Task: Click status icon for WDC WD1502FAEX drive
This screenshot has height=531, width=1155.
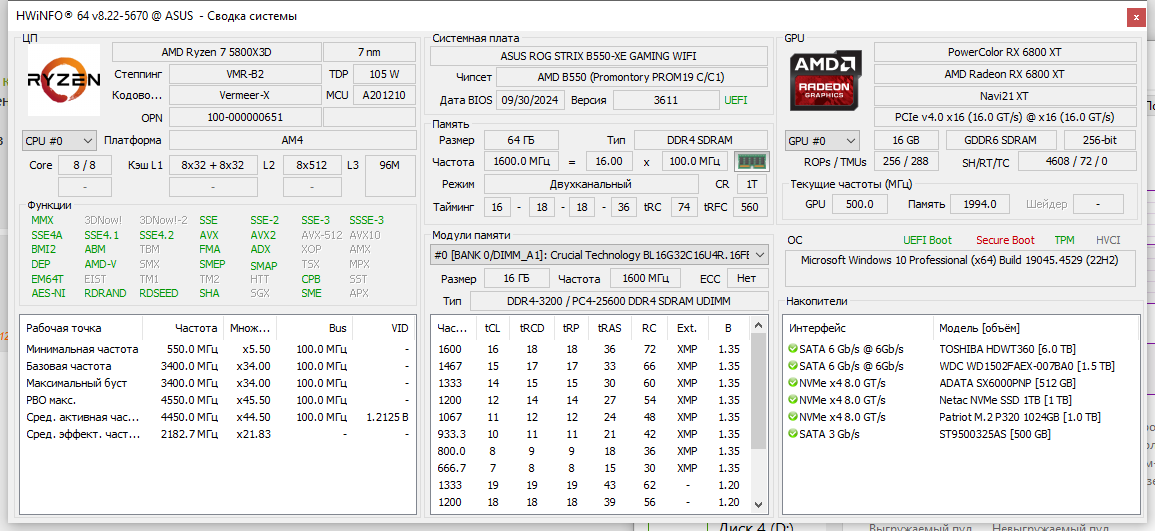Action: click(793, 366)
